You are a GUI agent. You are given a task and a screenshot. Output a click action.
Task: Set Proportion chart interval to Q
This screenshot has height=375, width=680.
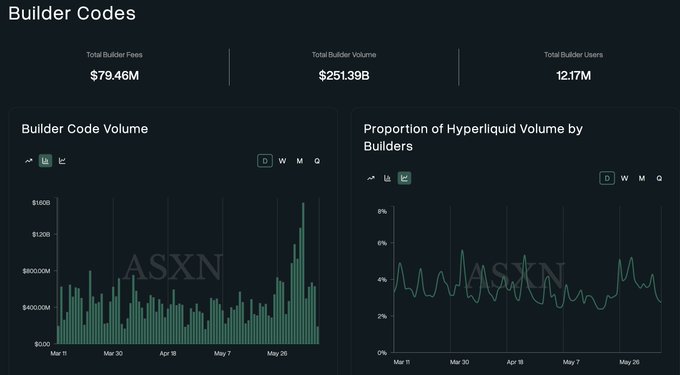(x=659, y=178)
